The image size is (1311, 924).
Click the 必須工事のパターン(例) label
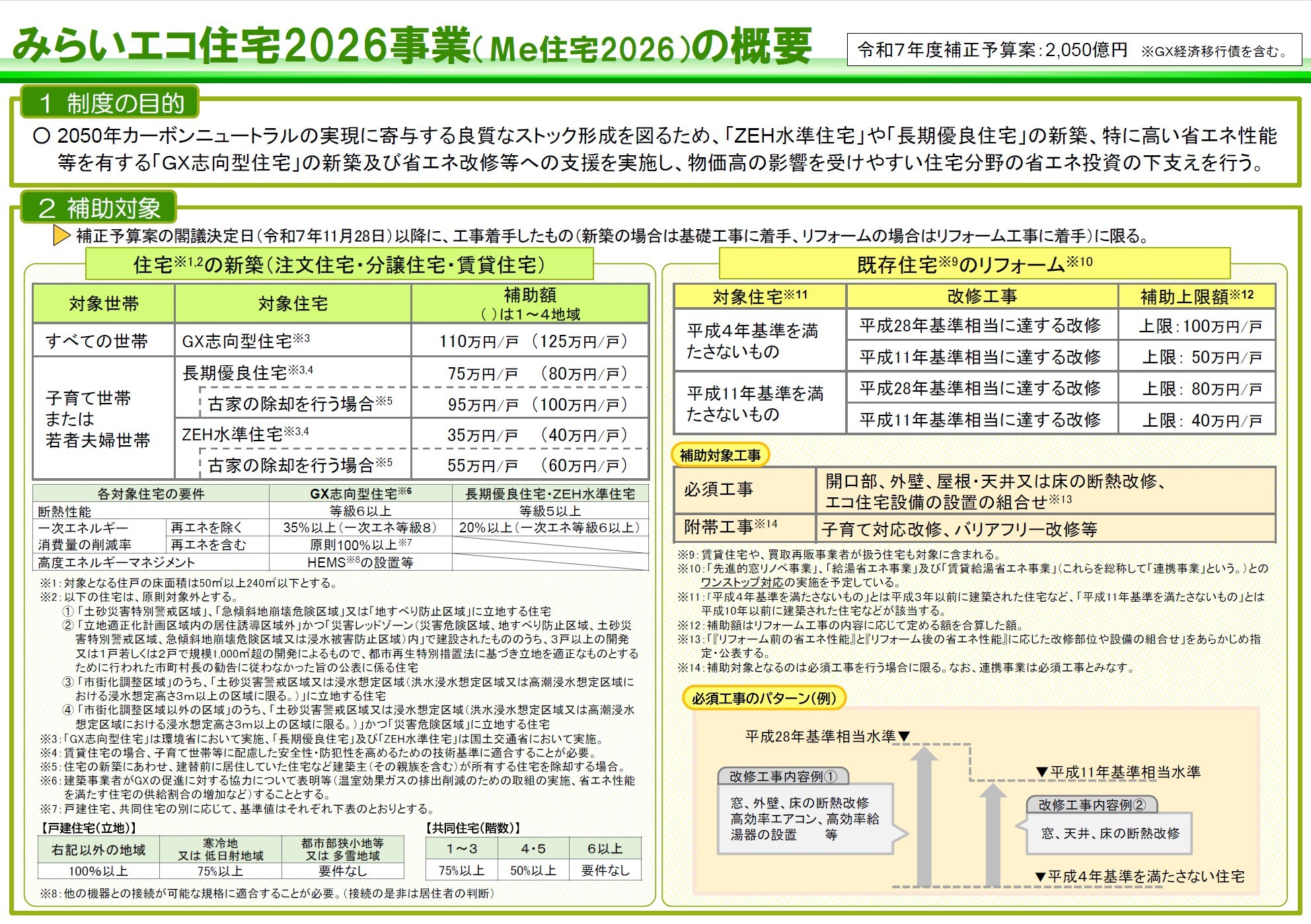764,698
